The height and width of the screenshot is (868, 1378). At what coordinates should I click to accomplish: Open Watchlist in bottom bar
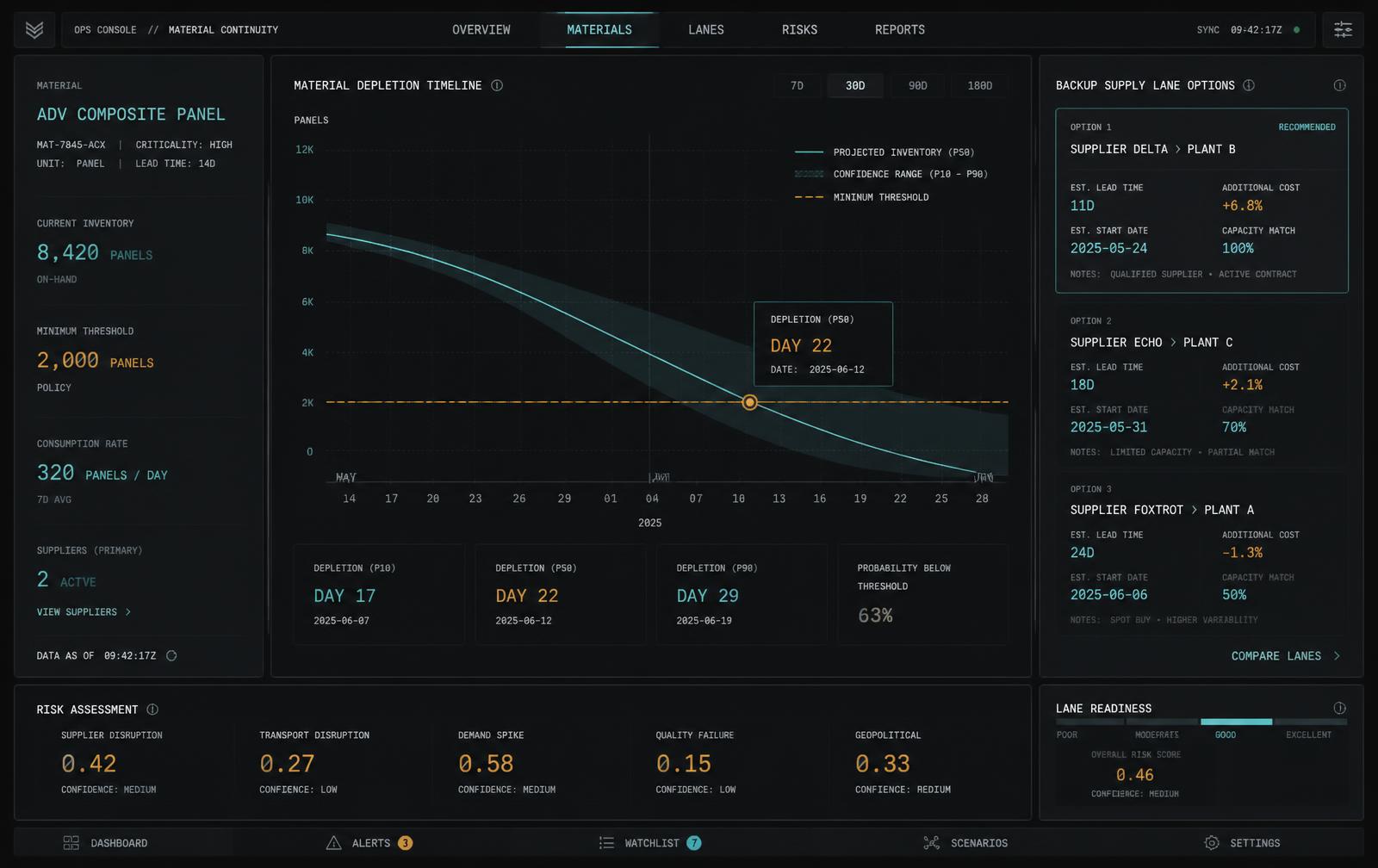tap(651, 843)
